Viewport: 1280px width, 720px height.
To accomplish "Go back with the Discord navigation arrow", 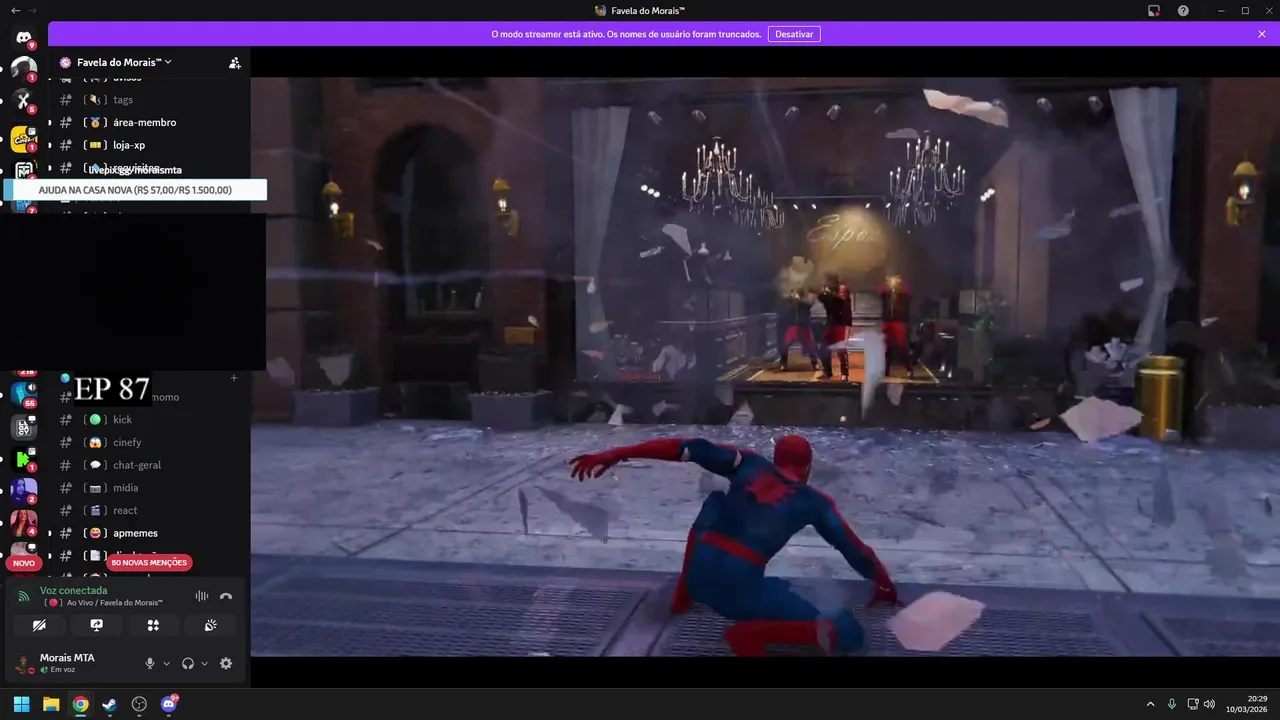I will [x=15, y=10].
